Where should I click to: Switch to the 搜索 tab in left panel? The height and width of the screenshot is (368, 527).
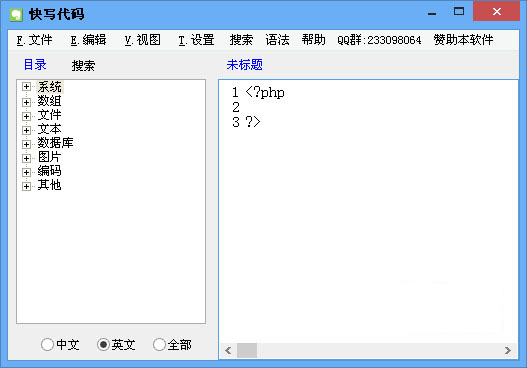click(x=83, y=66)
